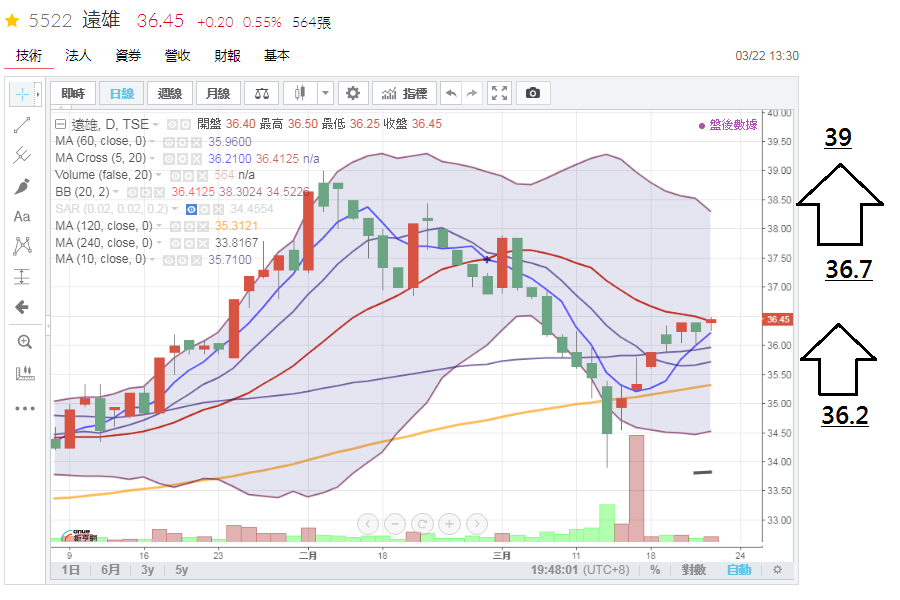Open axis settings gear at bottom right

777,570
